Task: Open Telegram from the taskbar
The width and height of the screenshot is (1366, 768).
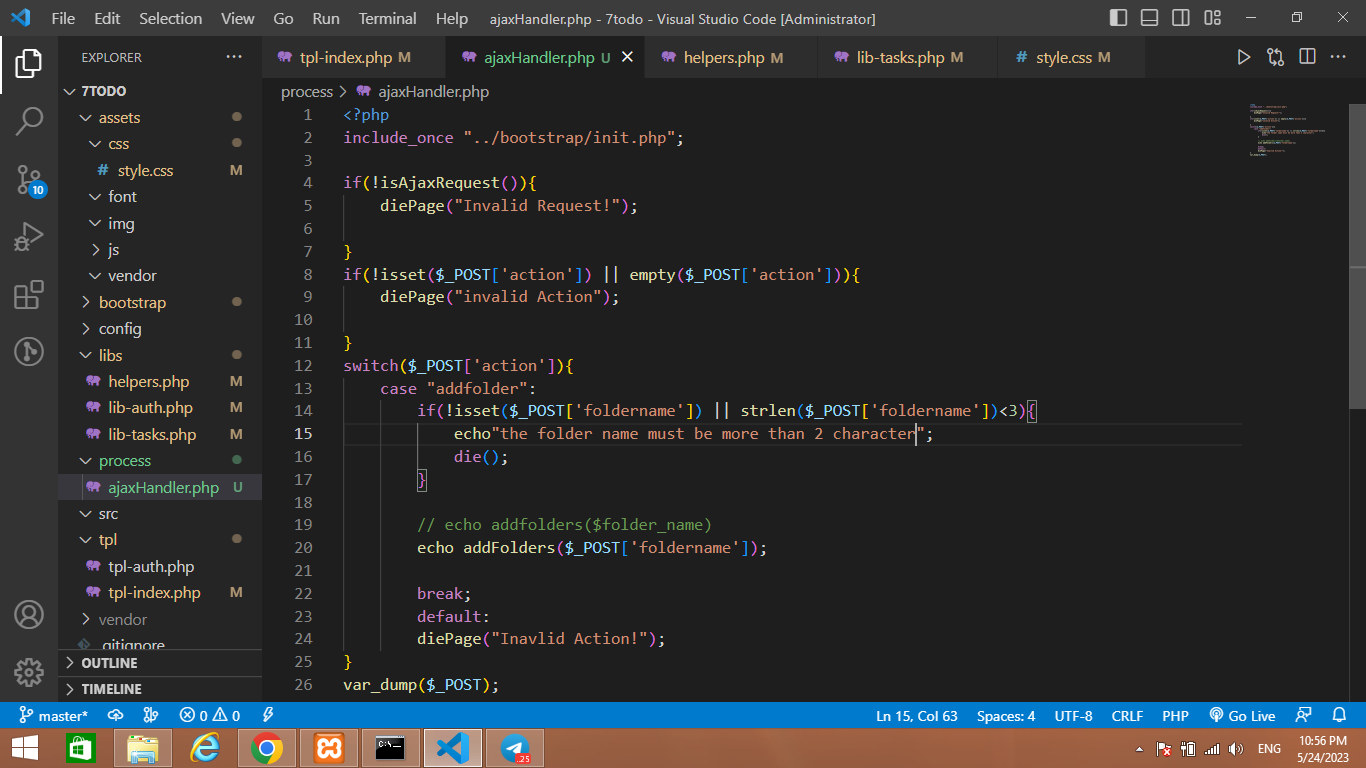Action: pyautogui.click(x=515, y=747)
